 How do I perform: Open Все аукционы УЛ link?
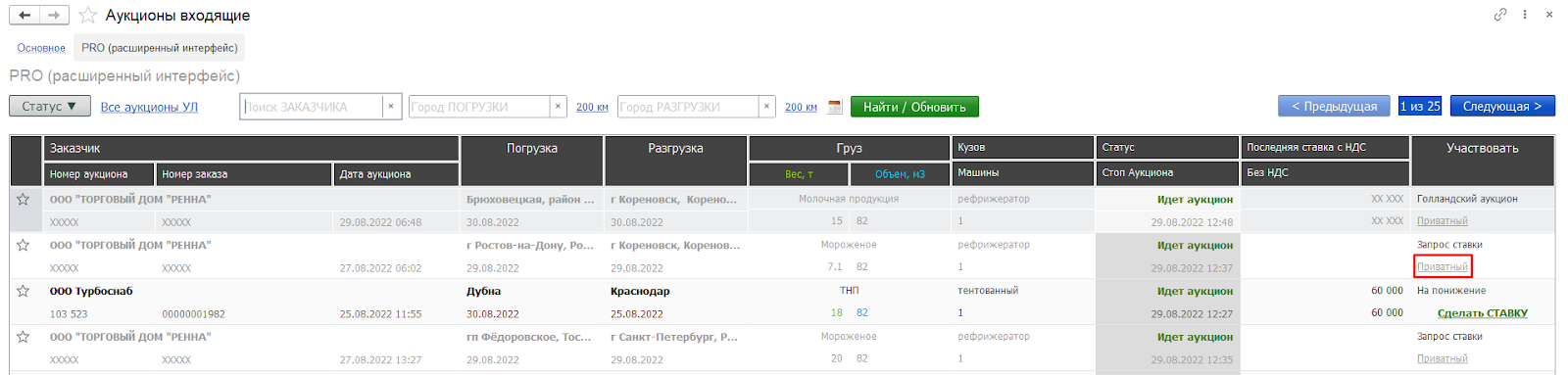click(x=149, y=107)
